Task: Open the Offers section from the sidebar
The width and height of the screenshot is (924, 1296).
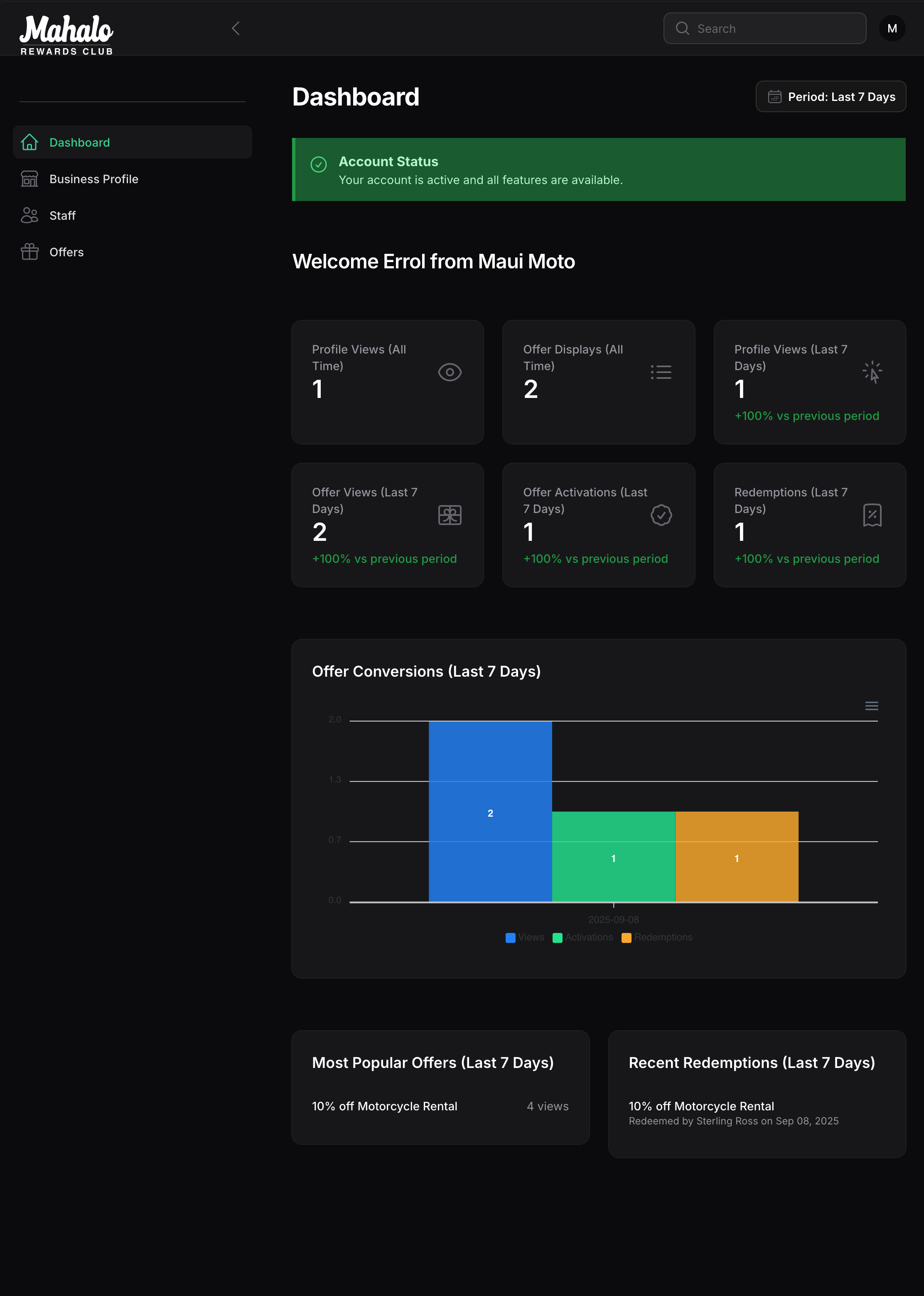Action: point(66,251)
